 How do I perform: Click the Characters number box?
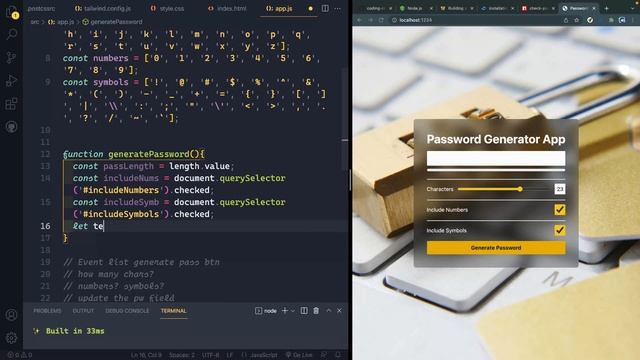(560, 189)
